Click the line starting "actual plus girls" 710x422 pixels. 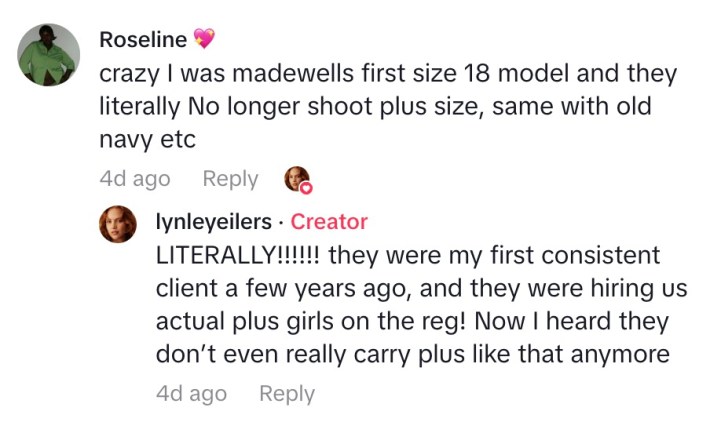[400, 323]
